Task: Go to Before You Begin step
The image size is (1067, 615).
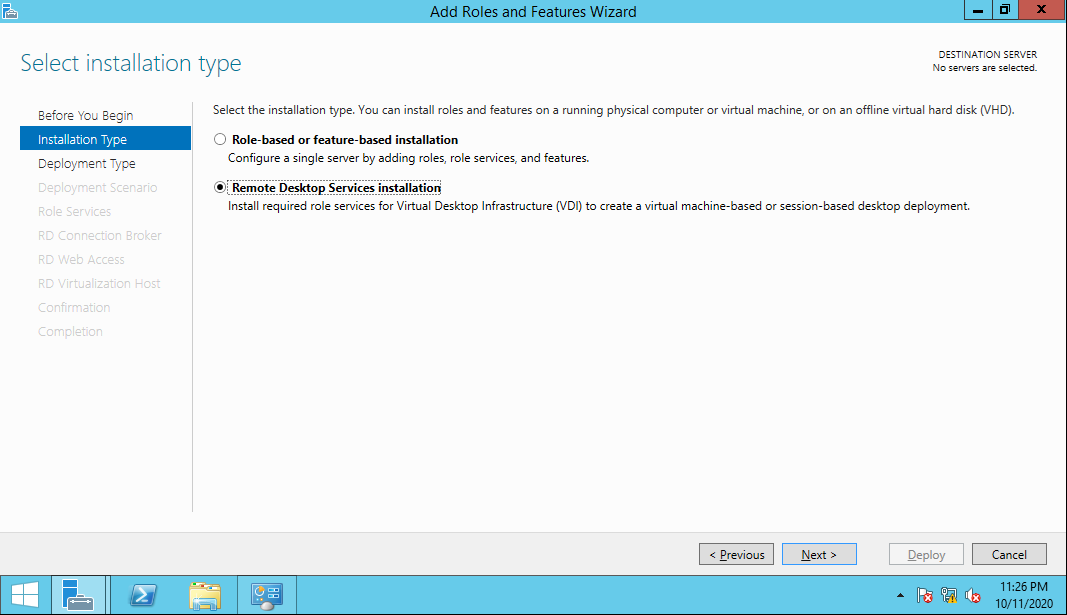Action: pyautogui.click(x=86, y=116)
